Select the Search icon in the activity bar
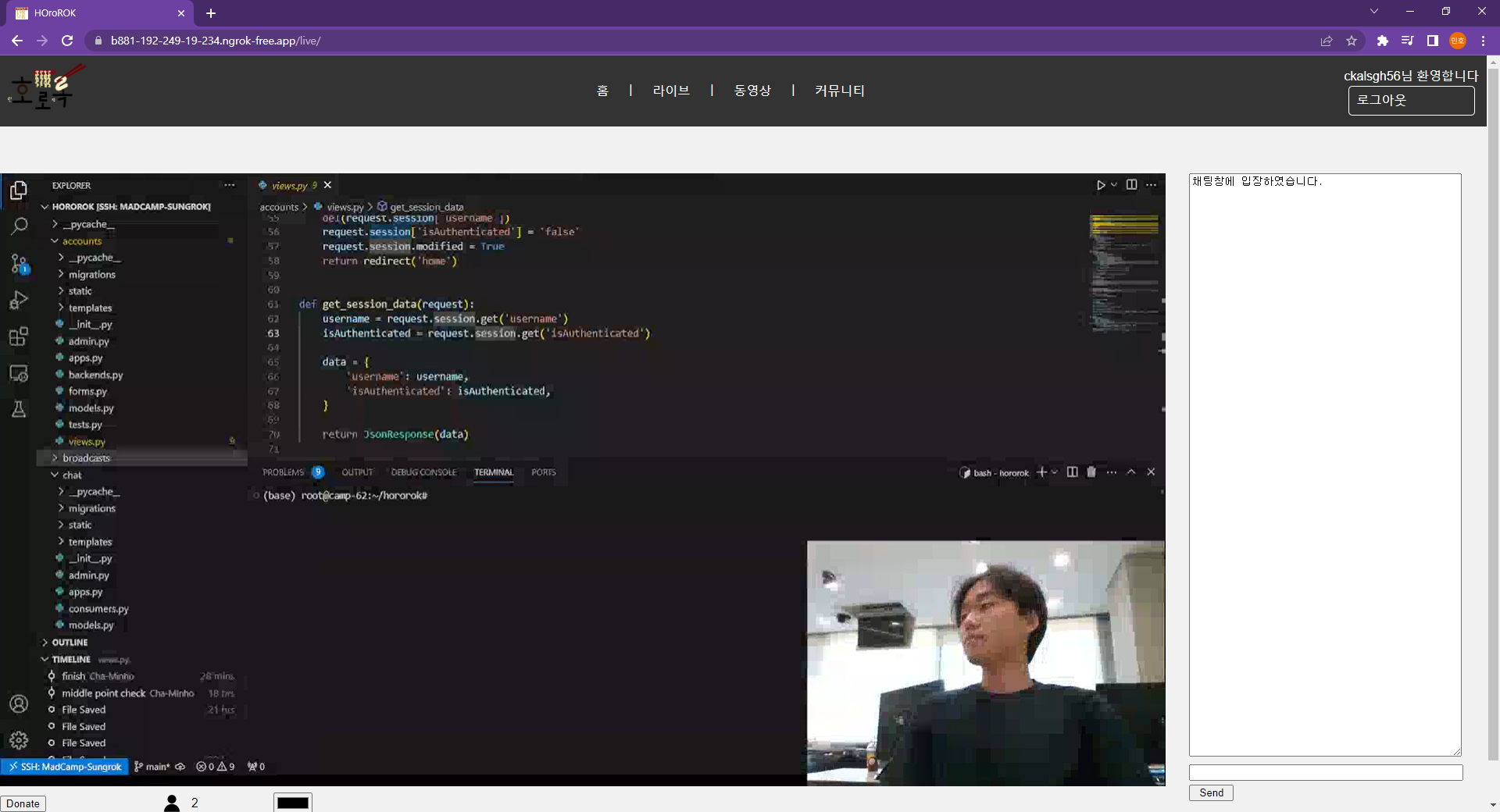Image resolution: width=1500 pixels, height=812 pixels. tap(19, 226)
